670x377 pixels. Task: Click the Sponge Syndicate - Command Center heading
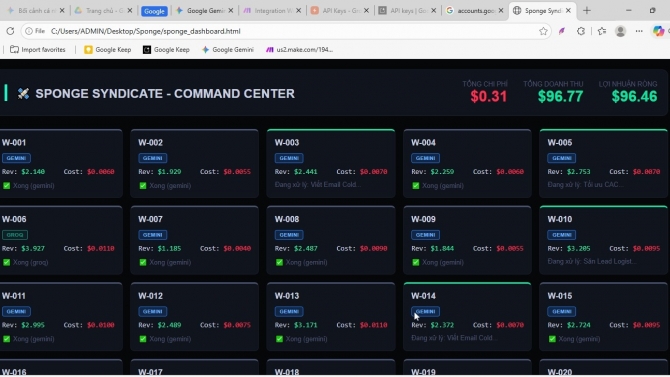click(x=165, y=94)
